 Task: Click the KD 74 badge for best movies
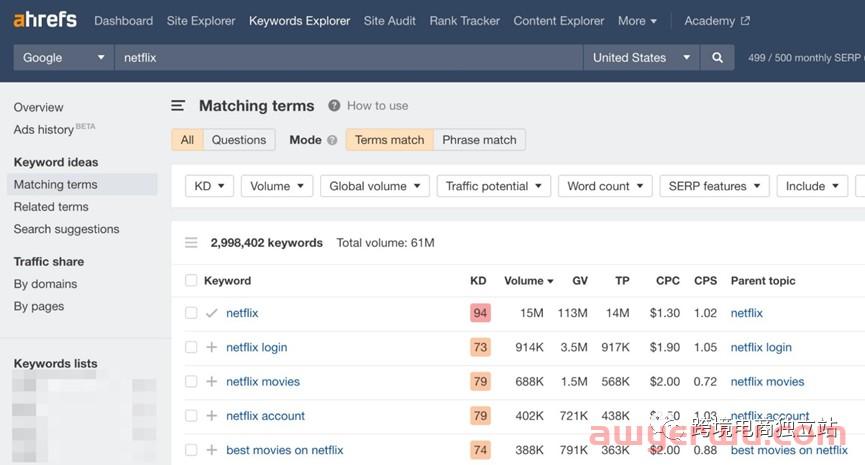[x=480, y=450]
